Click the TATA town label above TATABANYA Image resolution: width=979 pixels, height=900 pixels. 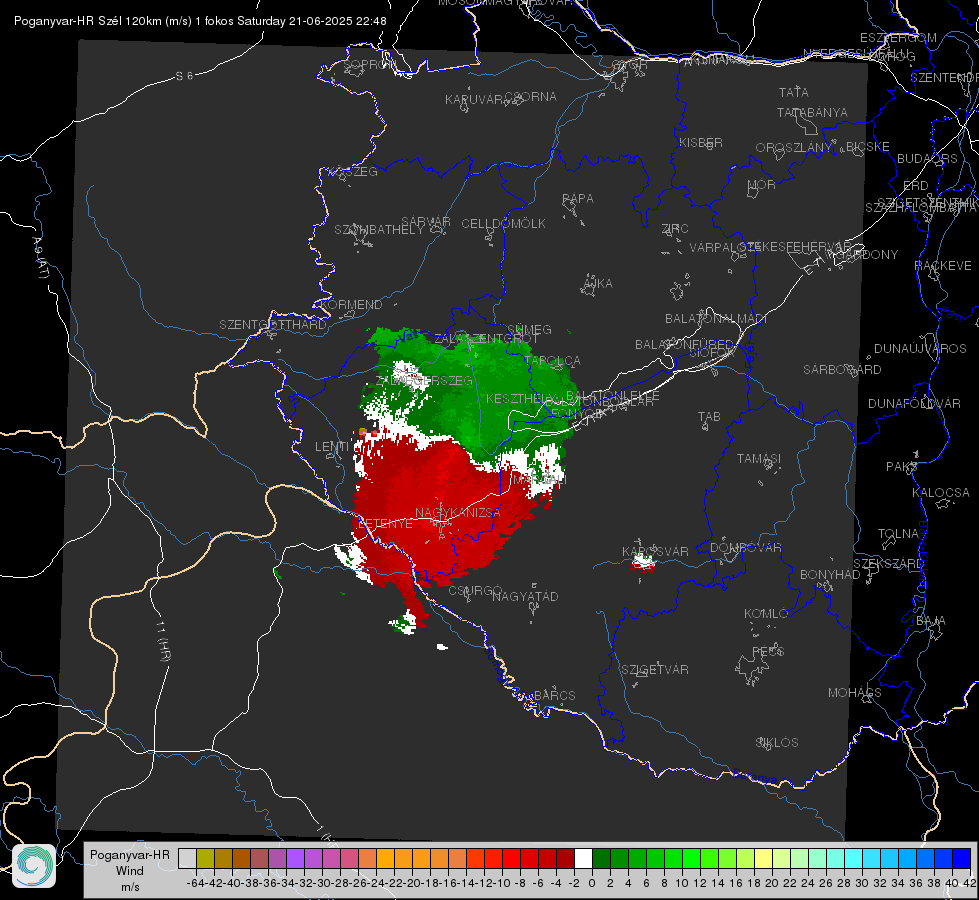coord(794,92)
